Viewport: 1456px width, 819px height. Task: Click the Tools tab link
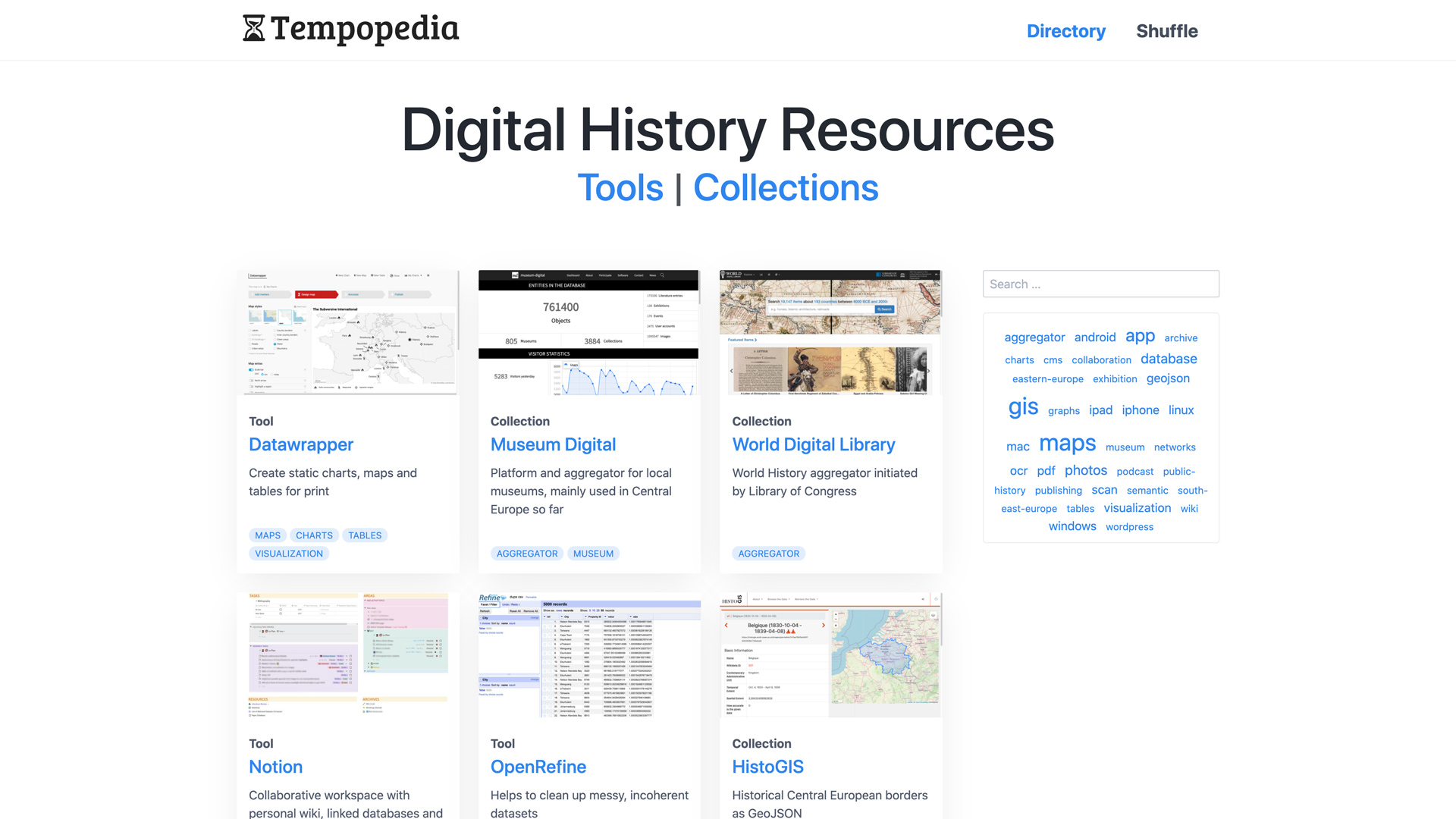click(x=620, y=188)
